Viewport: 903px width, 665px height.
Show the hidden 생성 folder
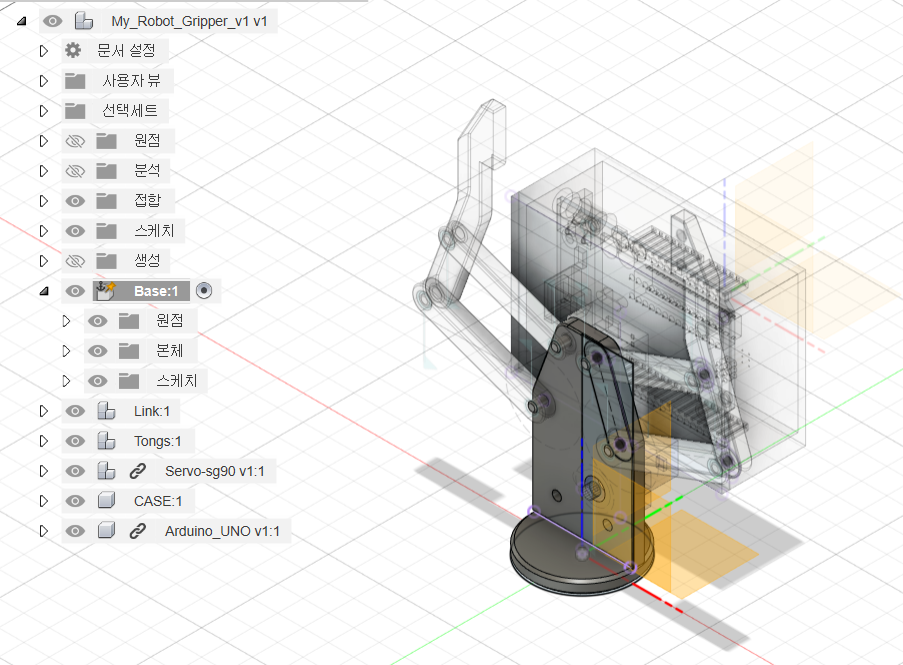(x=75, y=261)
